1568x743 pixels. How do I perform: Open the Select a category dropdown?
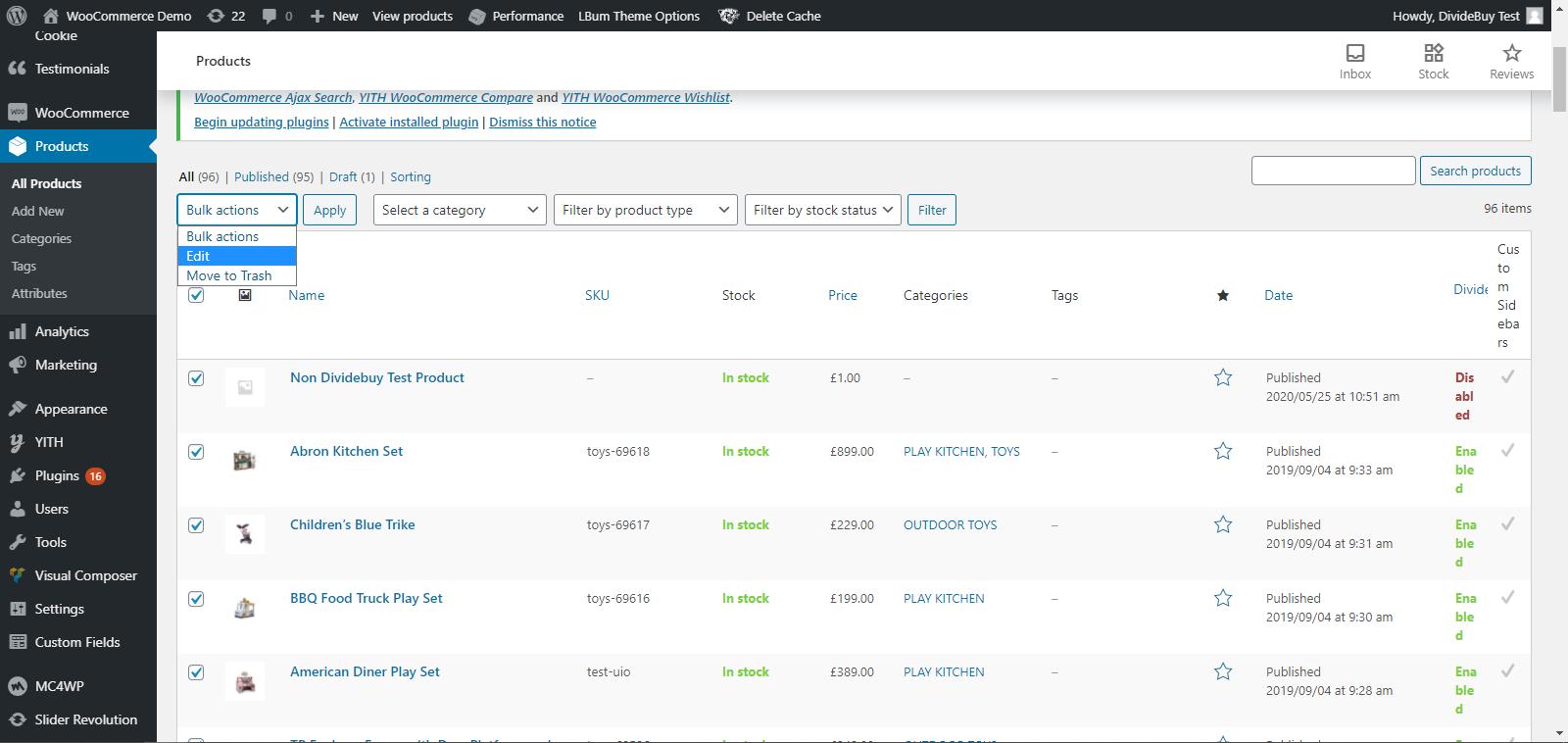(x=459, y=210)
